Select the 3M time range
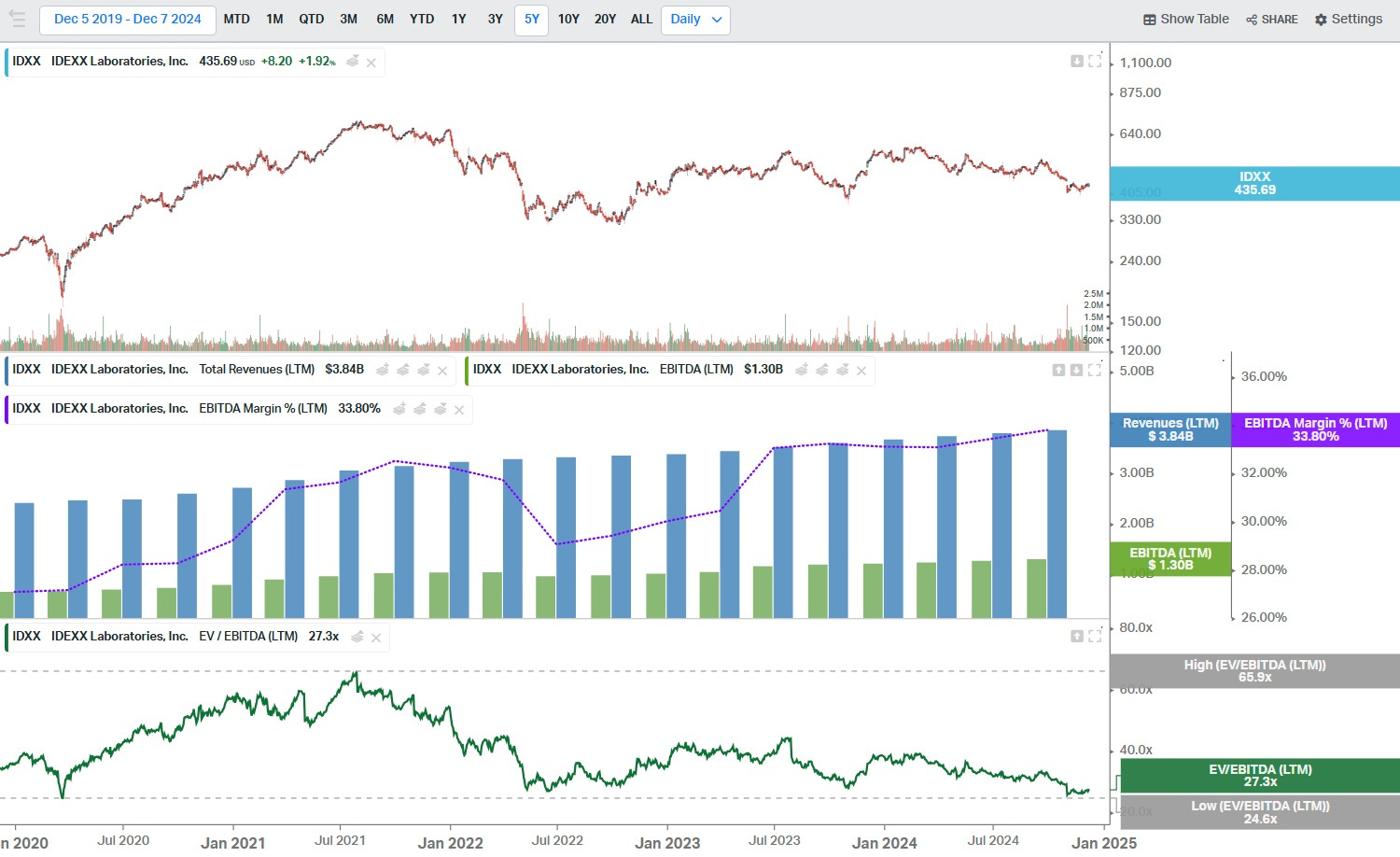Image resolution: width=1400 pixels, height=857 pixels. click(349, 19)
